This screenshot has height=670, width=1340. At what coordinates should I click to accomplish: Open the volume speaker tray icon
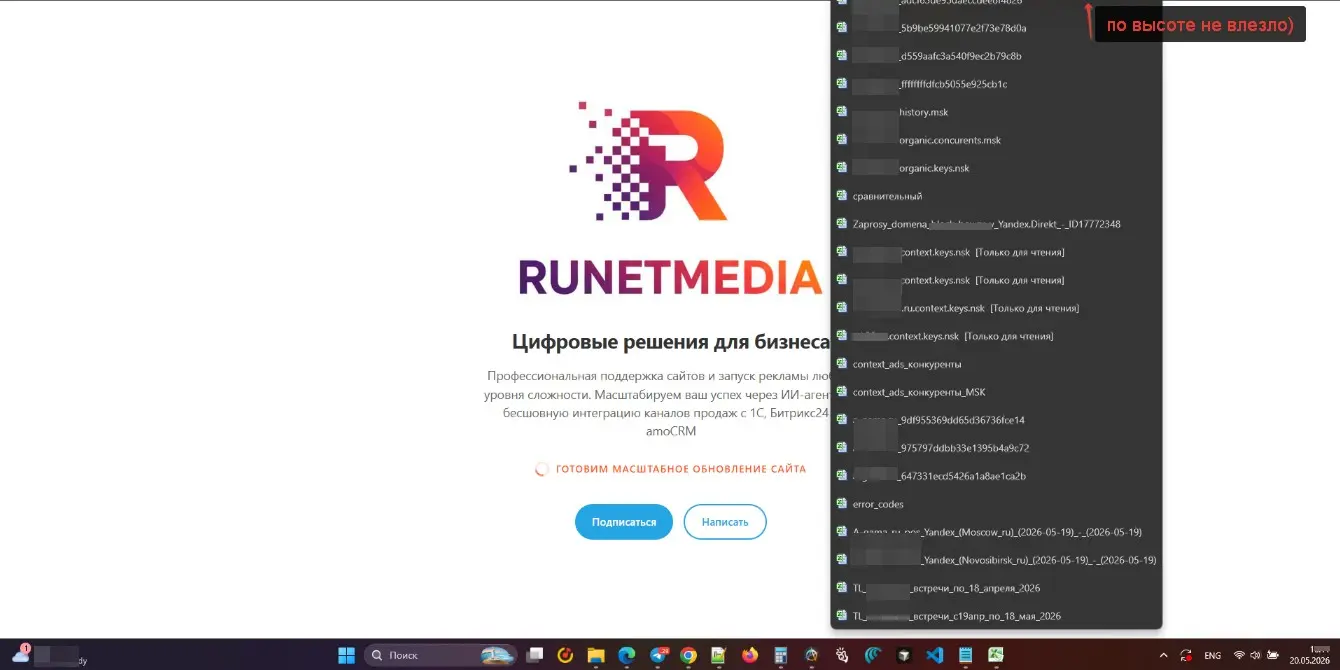point(1256,656)
